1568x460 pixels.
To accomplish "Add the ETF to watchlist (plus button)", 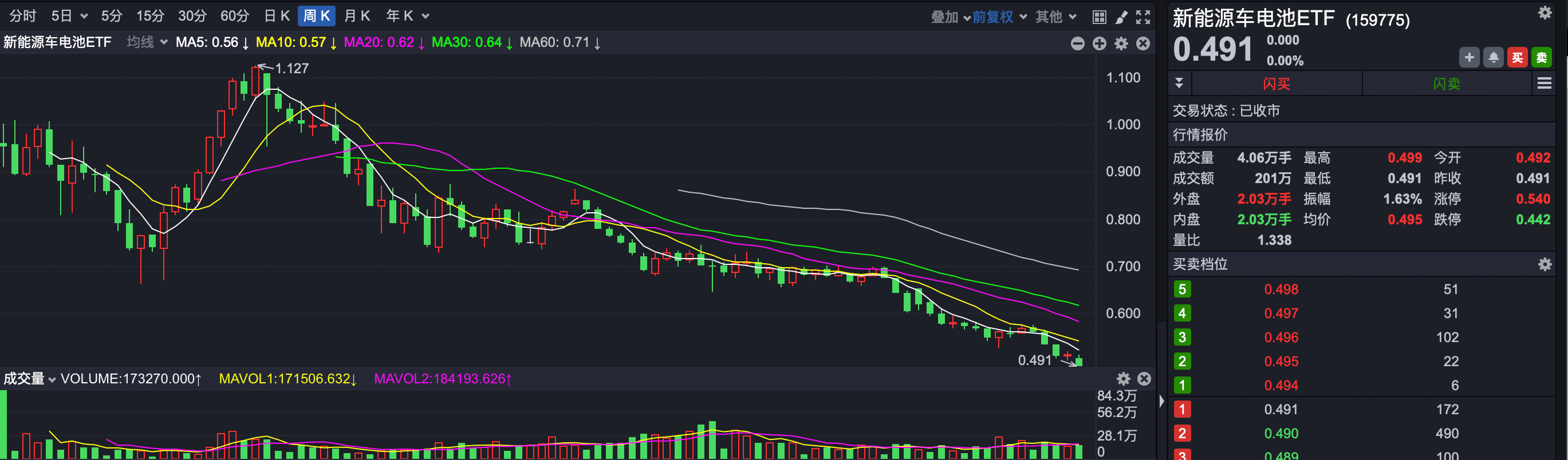I will pyautogui.click(x=1469, y=58).
